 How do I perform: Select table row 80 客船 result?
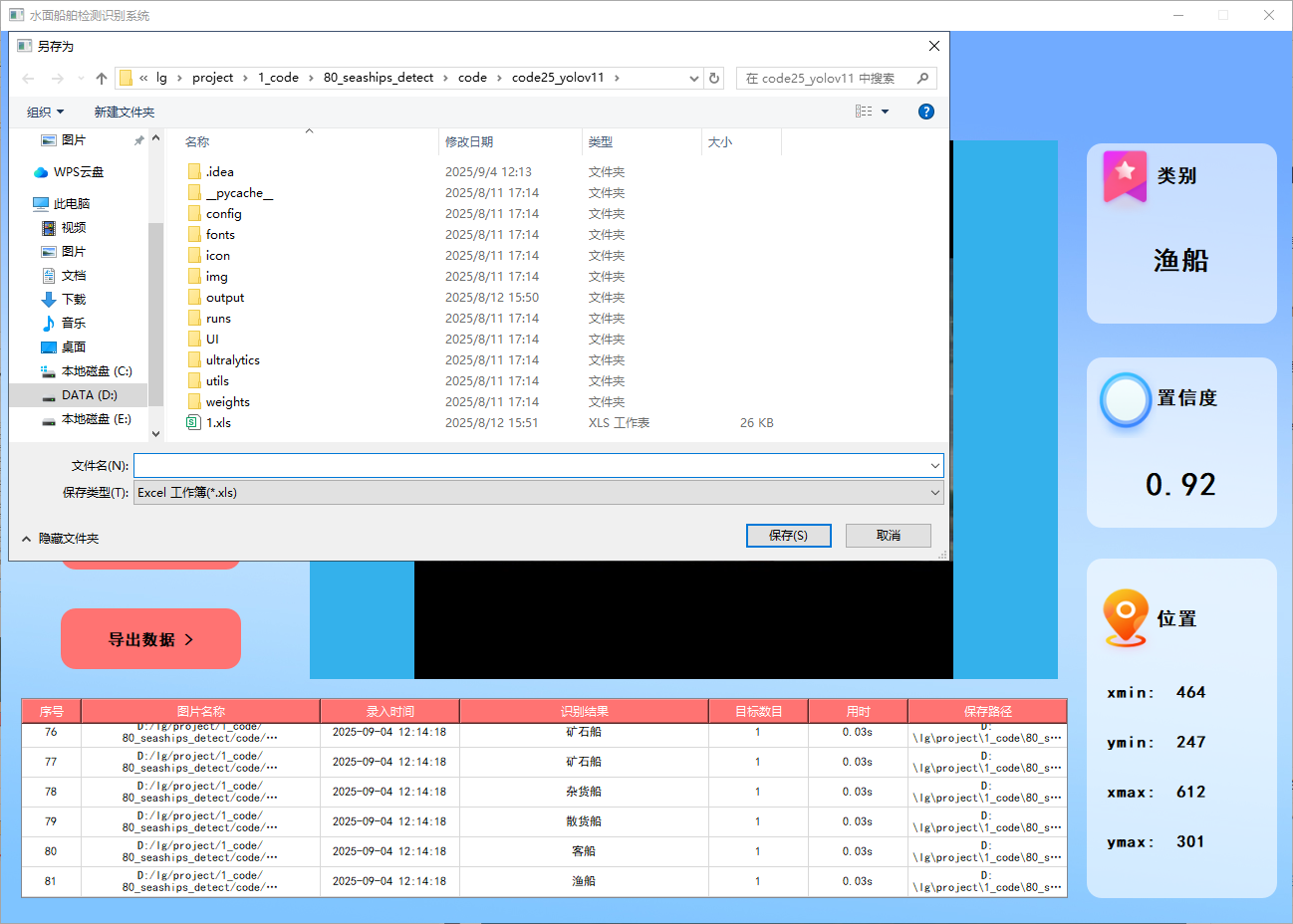click(x=584, y=851)
